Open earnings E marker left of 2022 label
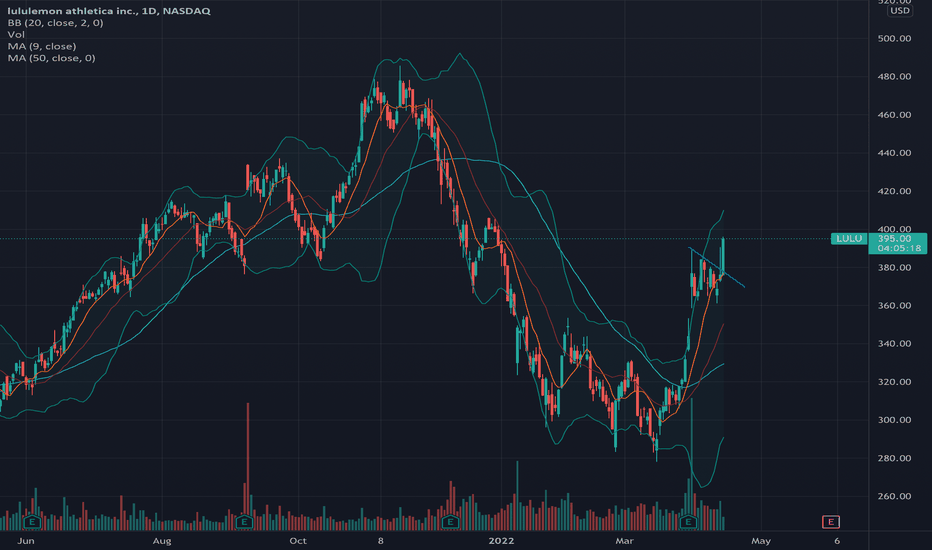This screenshot has width=932, height=550. [x=451, y=522]
